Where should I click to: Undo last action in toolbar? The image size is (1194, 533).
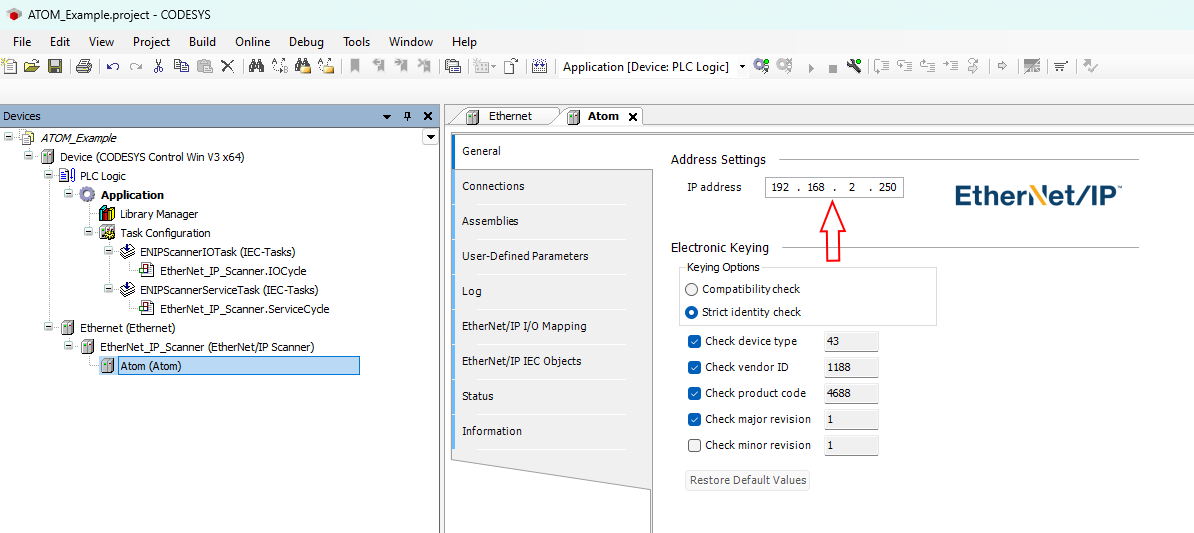[113, 66]
